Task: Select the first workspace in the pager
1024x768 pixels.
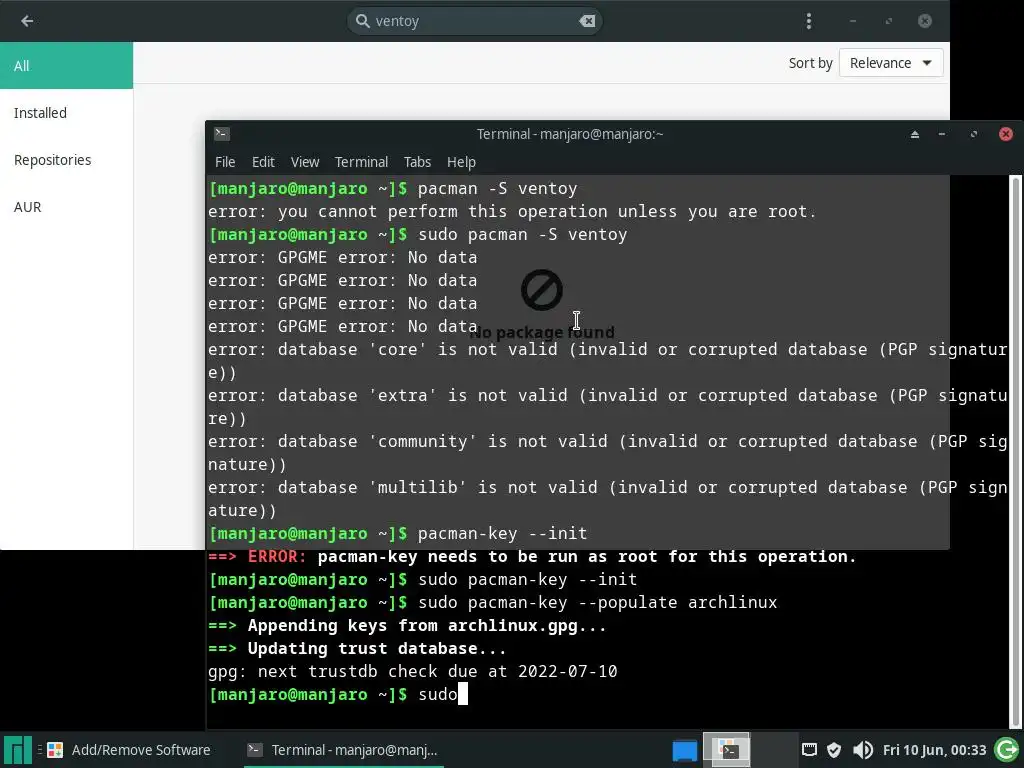Action: coord(726,750)
